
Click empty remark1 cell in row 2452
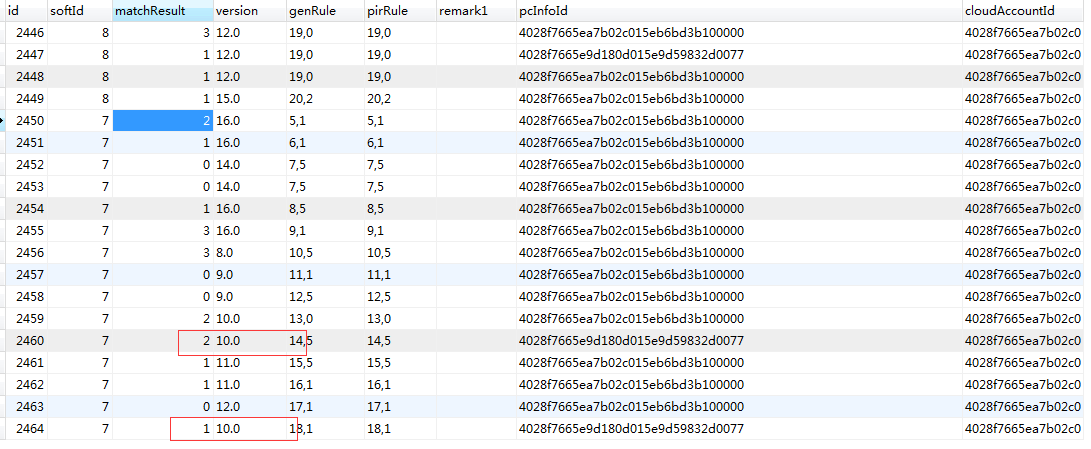[476, 165]
